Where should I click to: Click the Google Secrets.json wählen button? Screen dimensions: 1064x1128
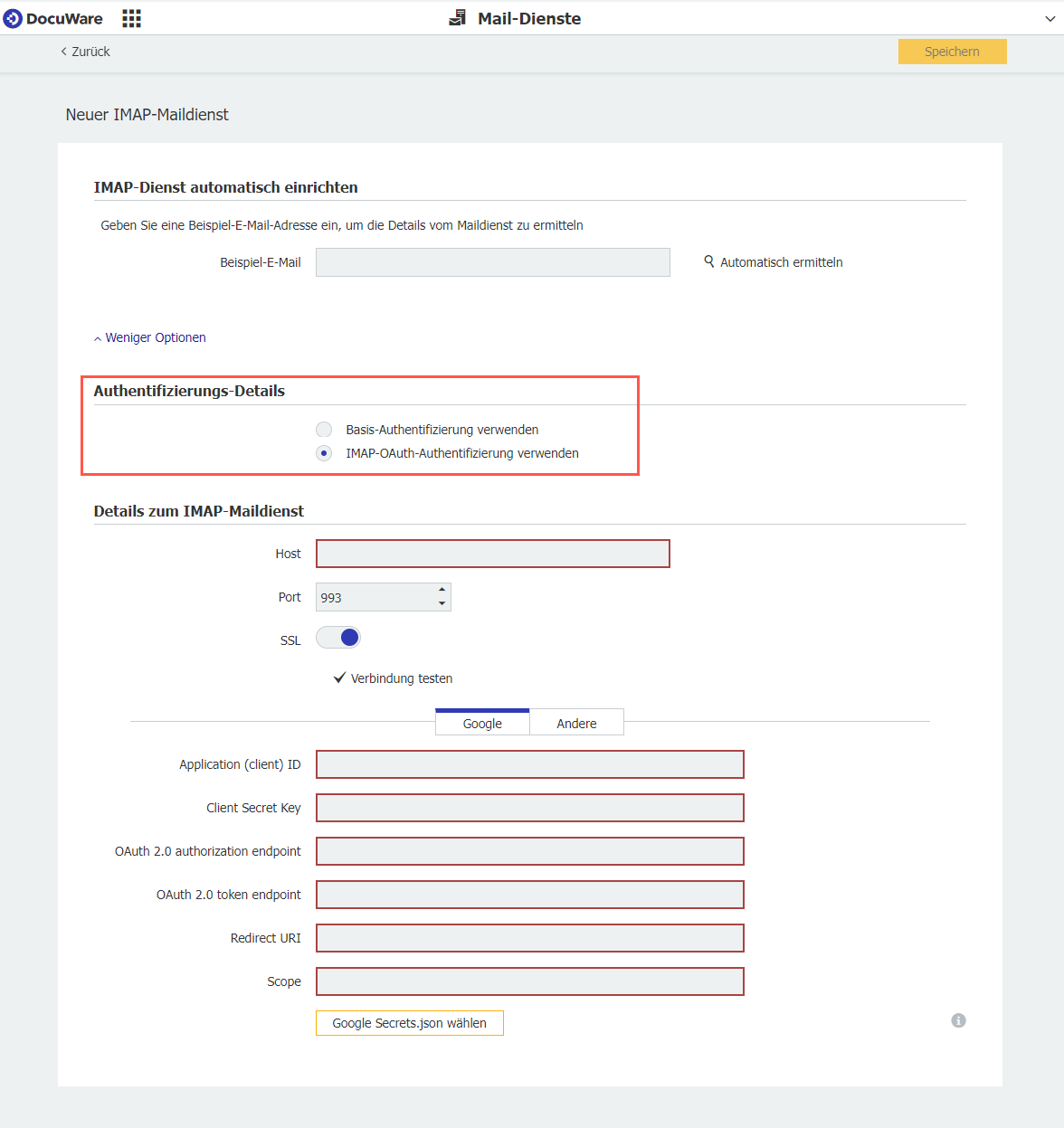point(409,1023)
